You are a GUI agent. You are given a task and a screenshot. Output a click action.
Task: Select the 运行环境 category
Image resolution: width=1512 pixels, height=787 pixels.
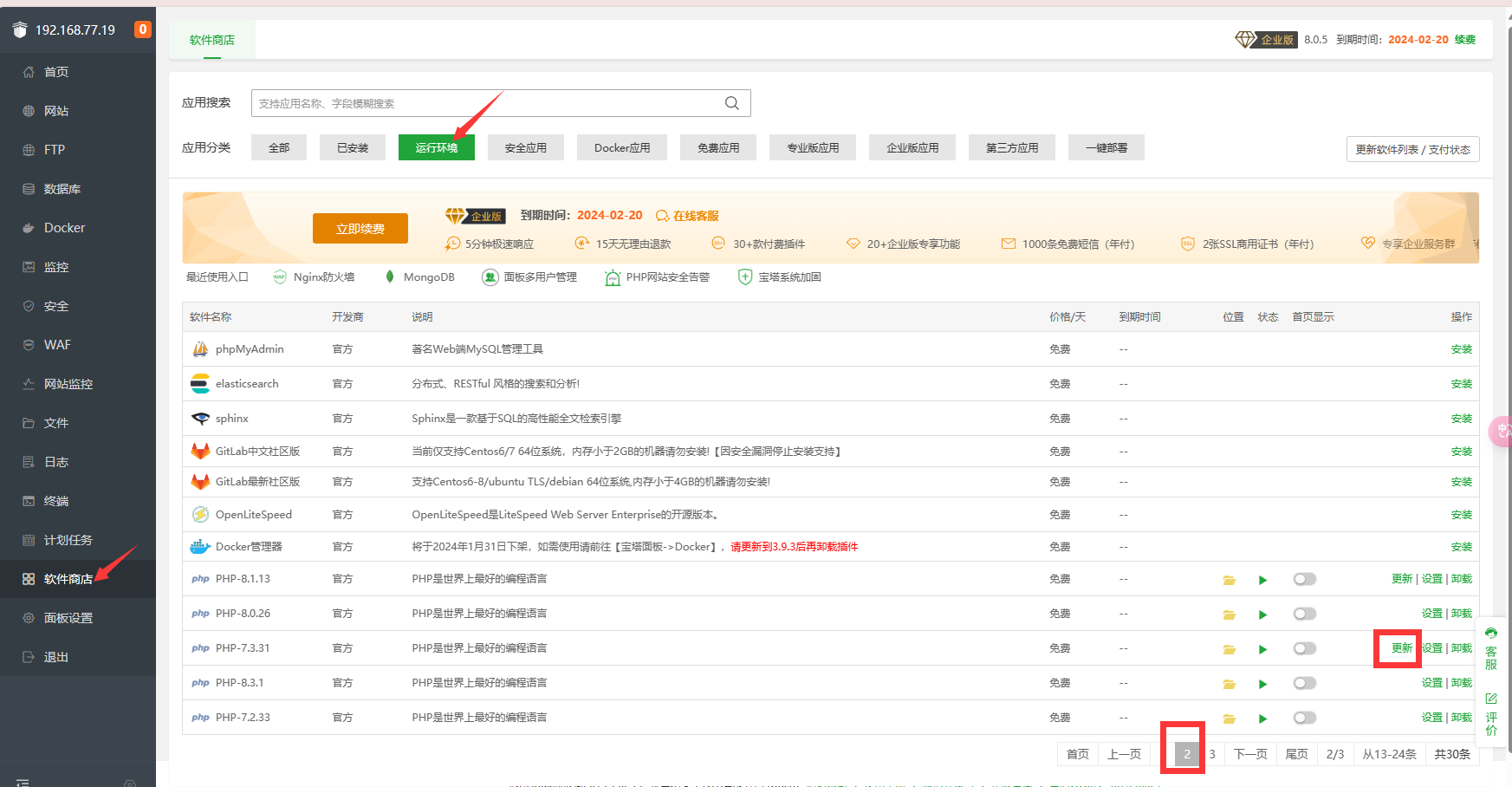[437, 147]
